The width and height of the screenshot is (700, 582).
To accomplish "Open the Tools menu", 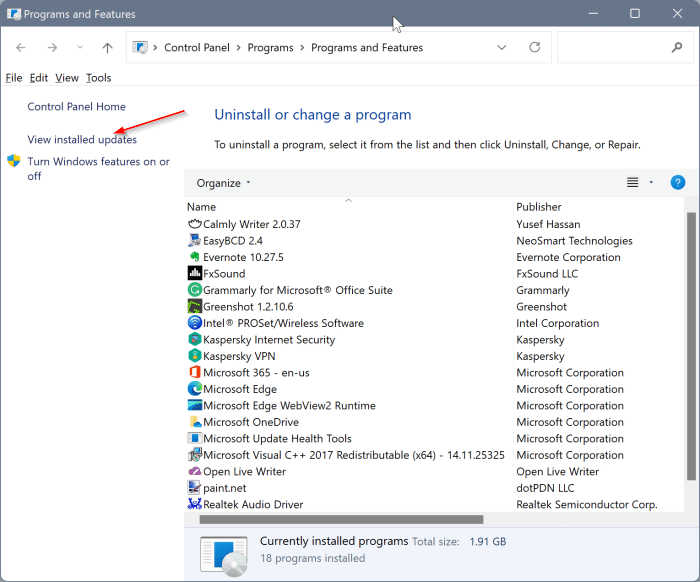I will click(99, 78).
